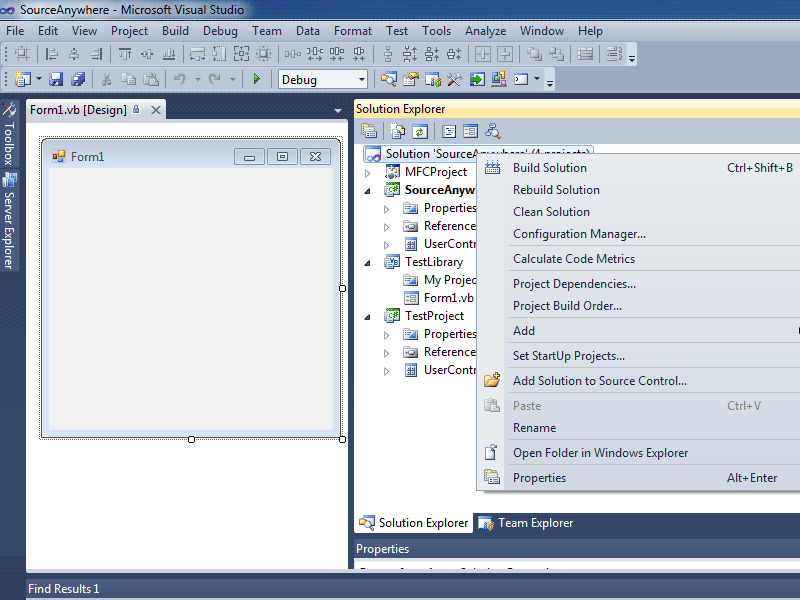Screen dimensions: 800x600
Task: Click the Show All Files icon
Action: coord(398,131)
